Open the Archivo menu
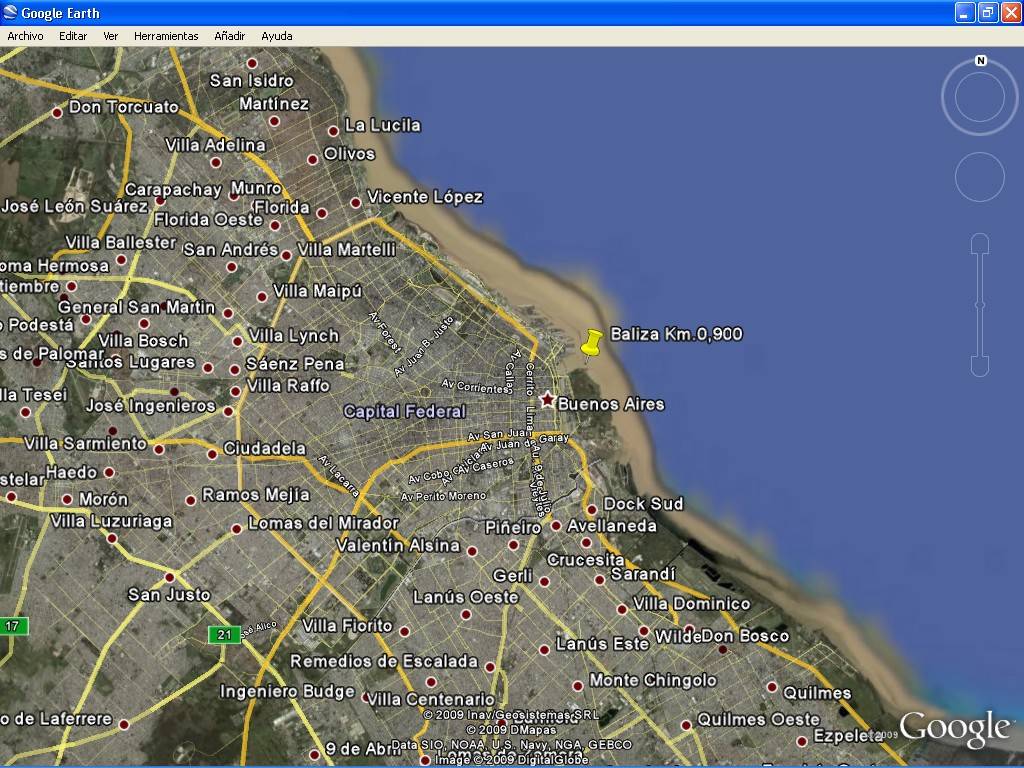Image resolution: width=1024 pixels, height=768 pixels. pyautogui.click(x=25, y=36)
